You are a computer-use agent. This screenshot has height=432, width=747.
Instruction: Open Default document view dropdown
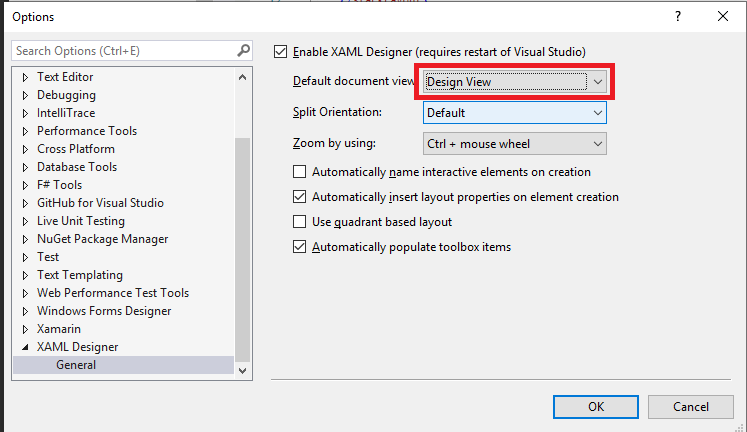(x=515, y=82)
